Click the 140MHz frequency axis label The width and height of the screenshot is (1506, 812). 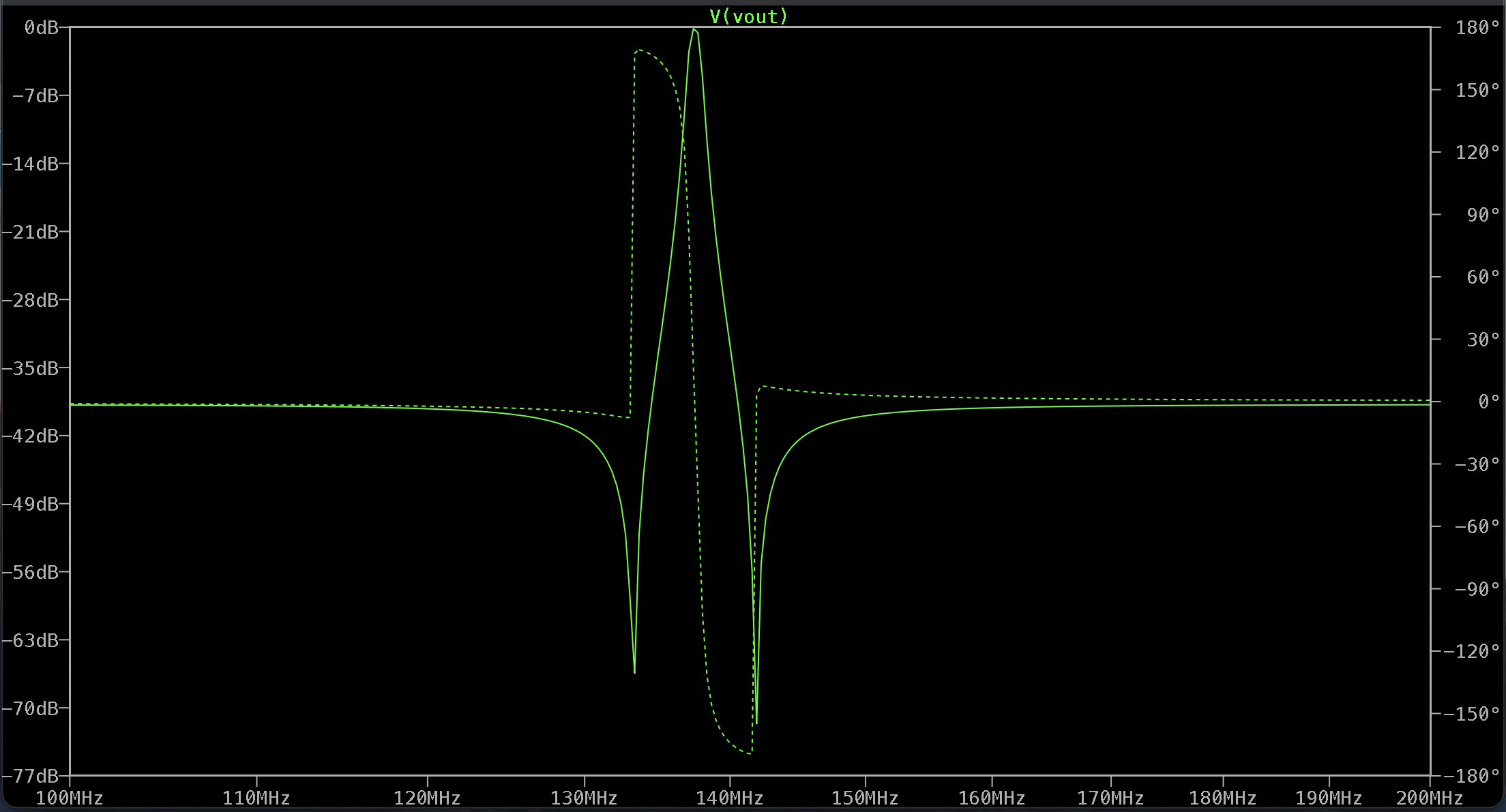[x=729, y=798]
